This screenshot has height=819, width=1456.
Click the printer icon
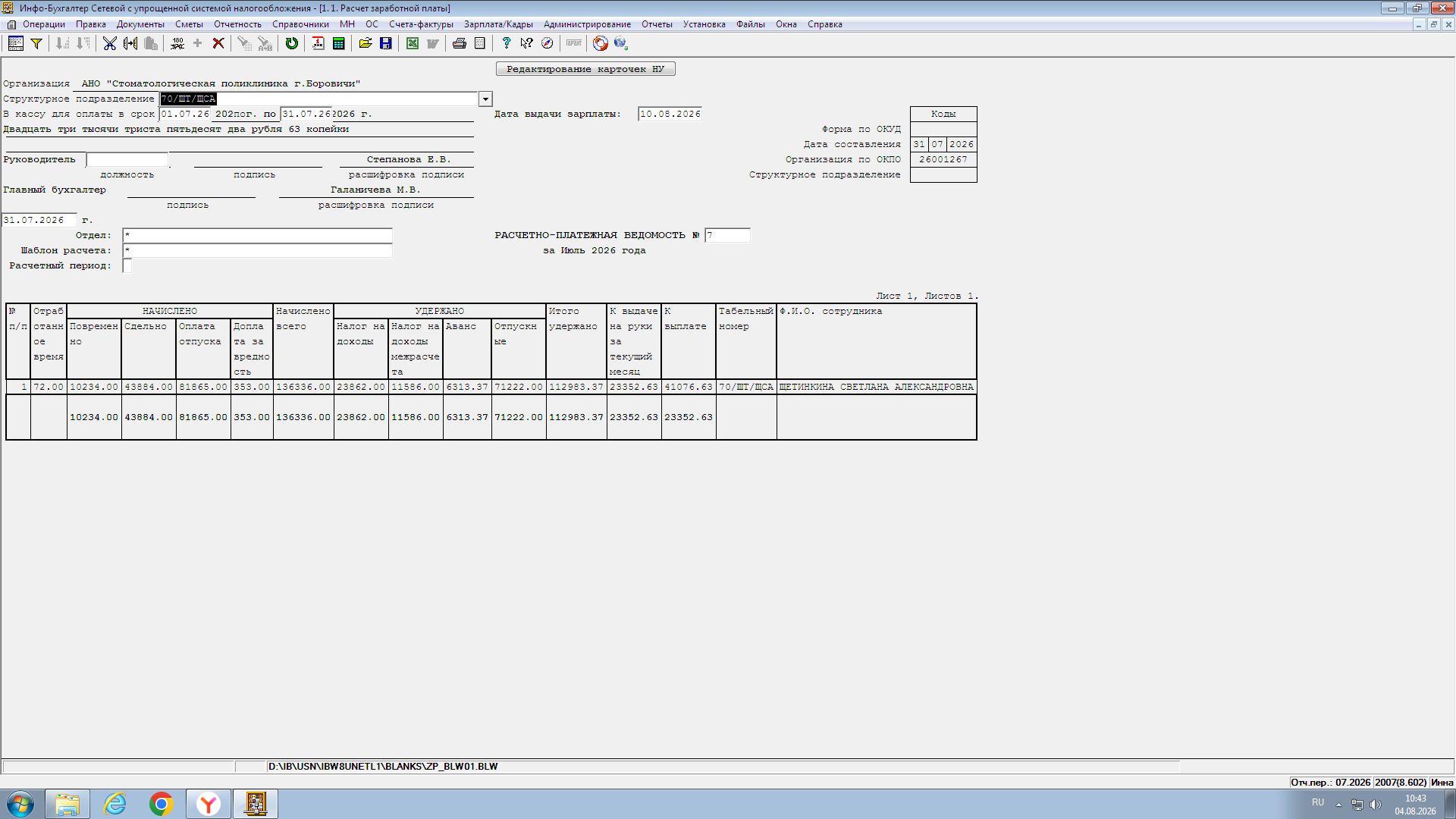point(460,43)
